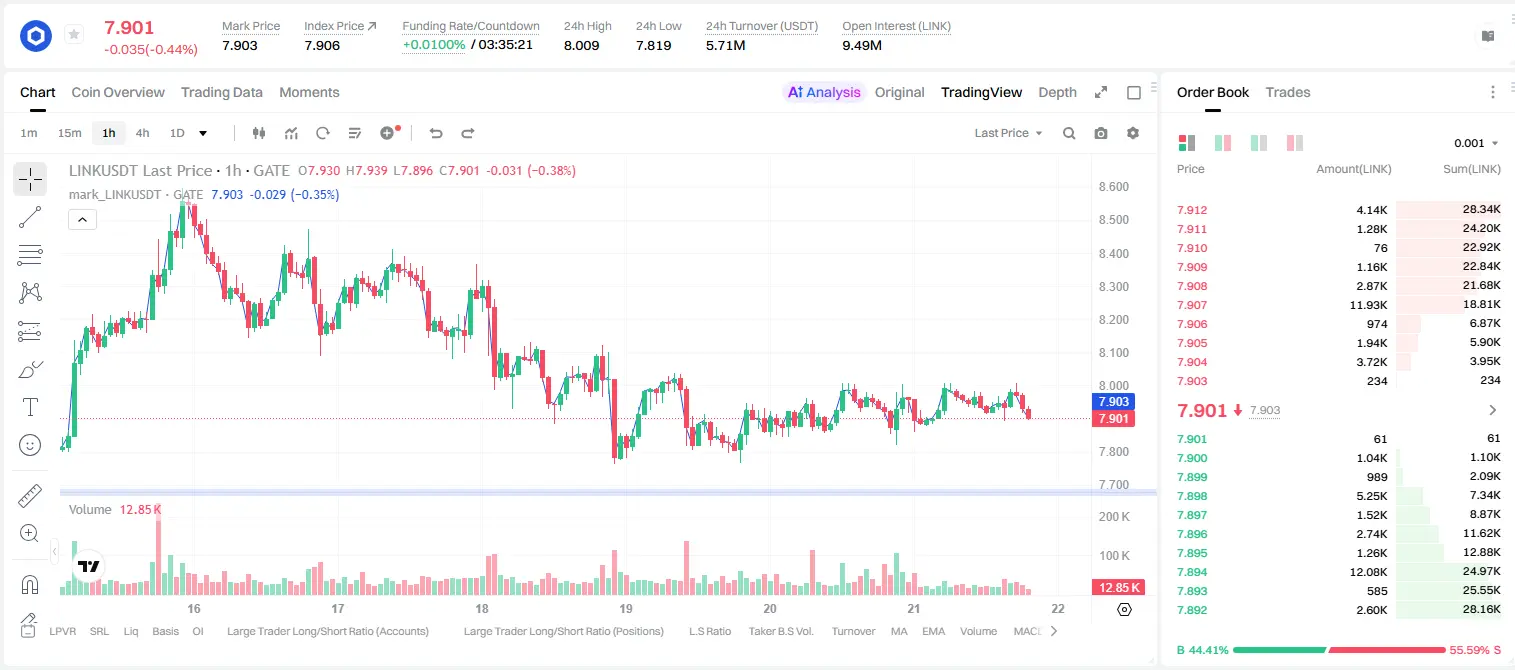Click the AI Analysis button
Image resolution: width=1515 pixels, height=670 pixels.
point(823,92)
